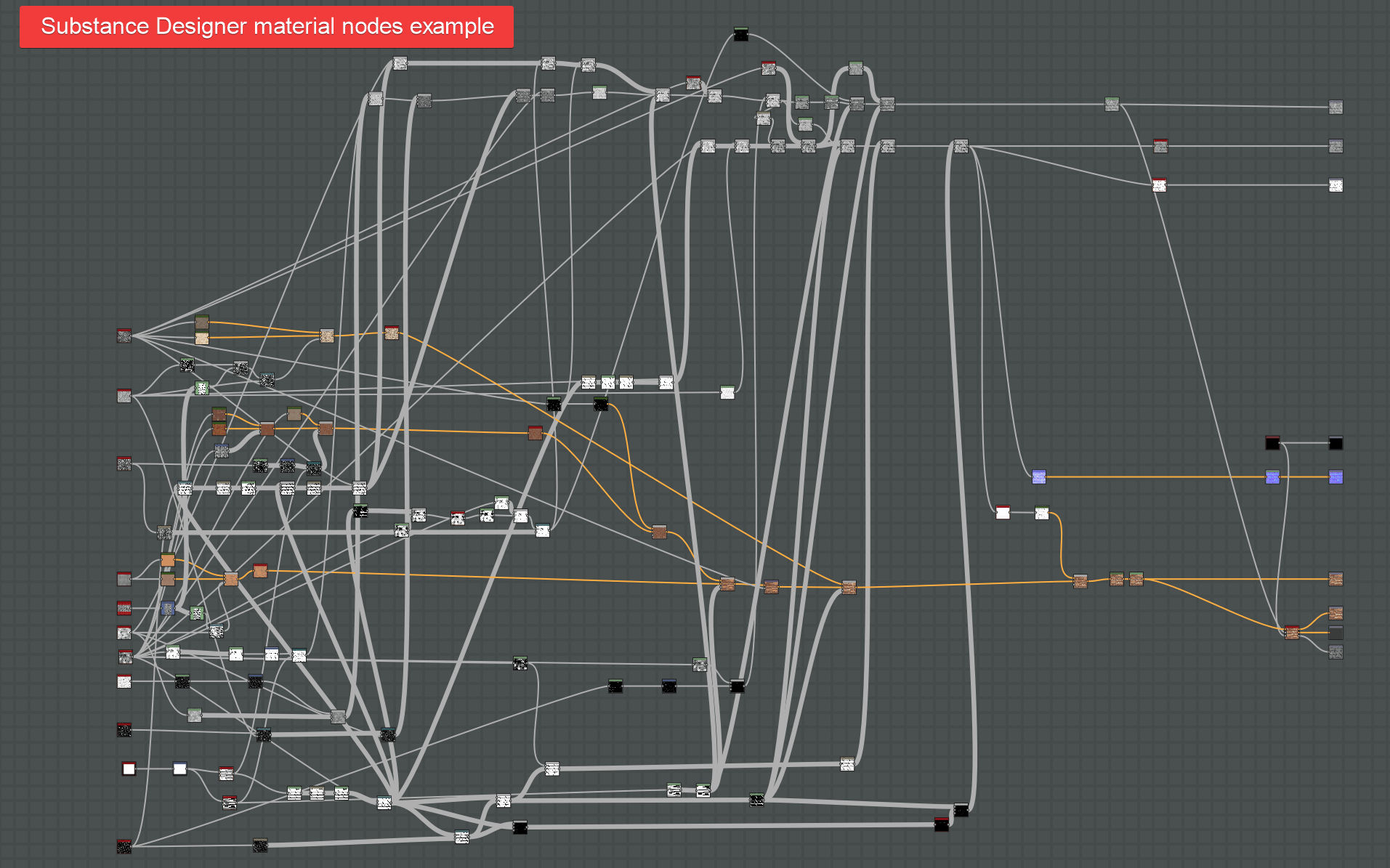Select the dark gray flat output node on far right

click(1337, 632)
